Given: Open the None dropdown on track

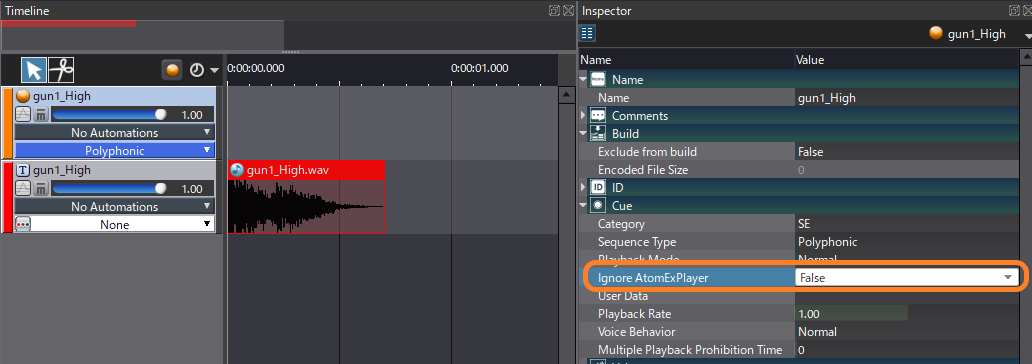Looking at the screenshot, I should 115,224.
